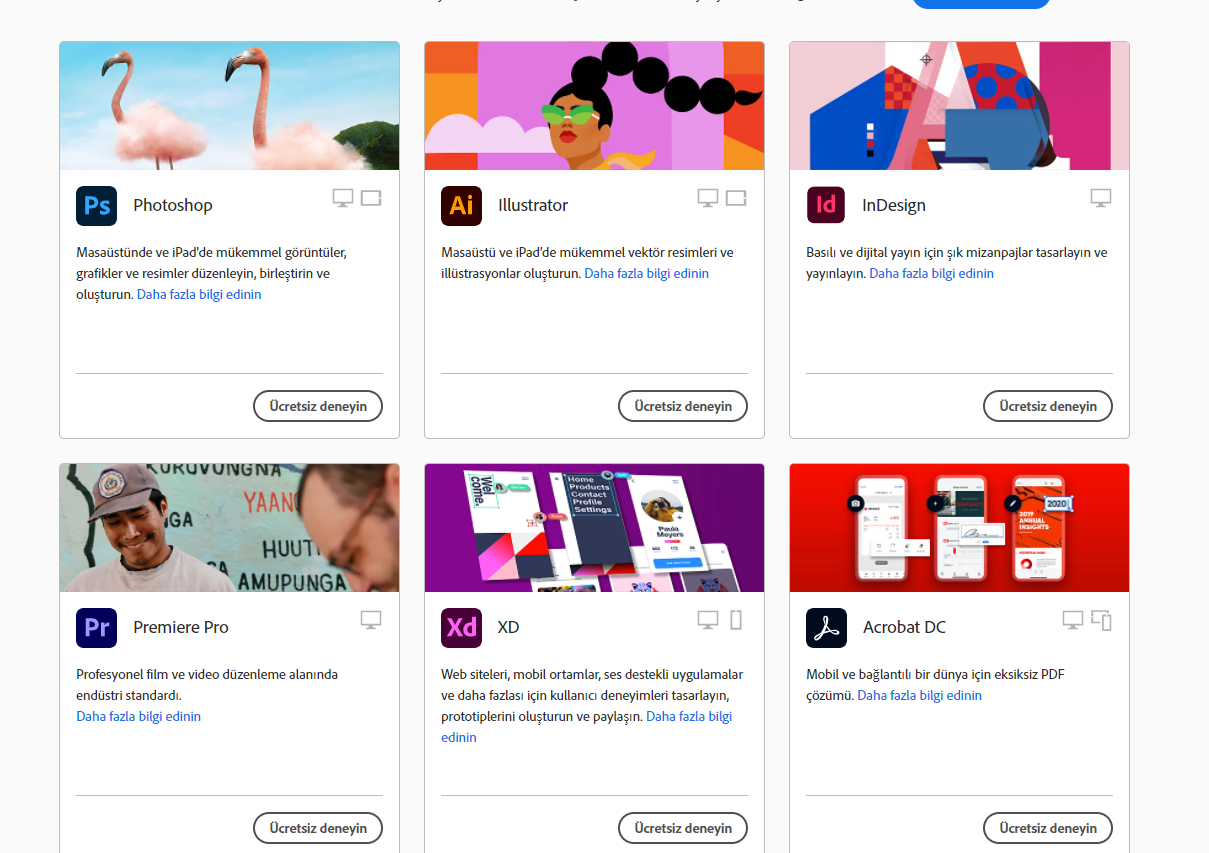Open XD's 'Daha fazla bilgi edinin' link
1209x853 pixels.
pyautogui.click(x=689, y=716)
